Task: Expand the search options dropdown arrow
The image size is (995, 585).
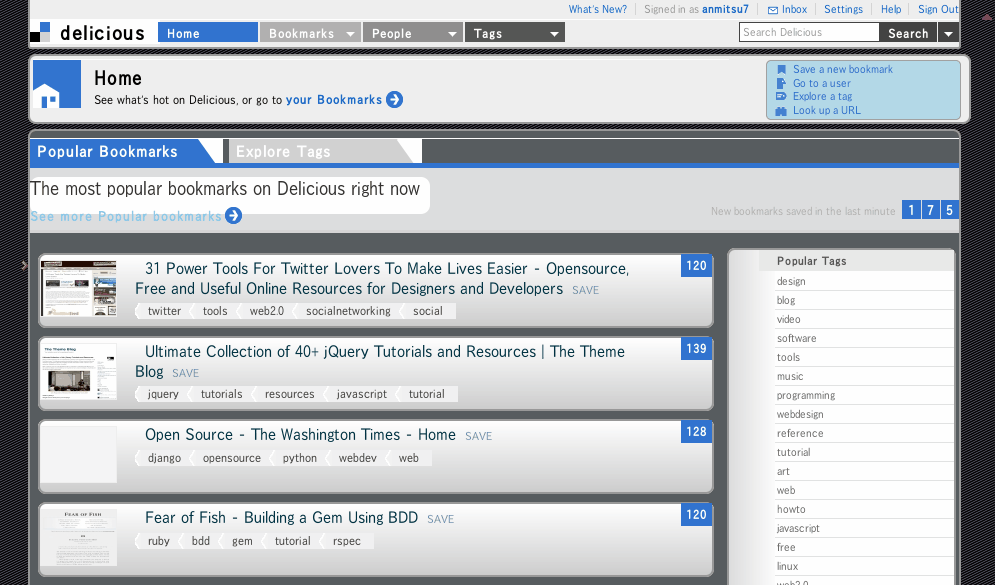Action: (x=948, y=33)
